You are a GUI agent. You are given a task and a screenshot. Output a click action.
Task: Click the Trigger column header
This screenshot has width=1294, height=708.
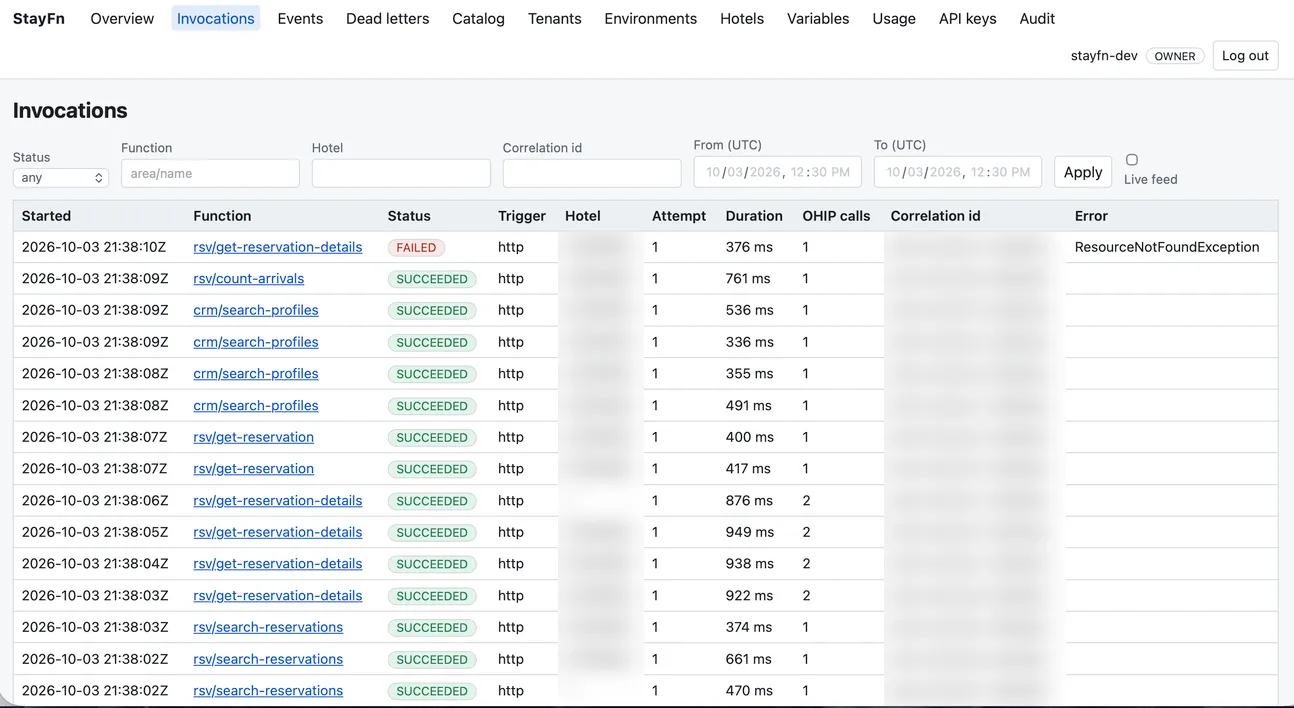point(522,216)
